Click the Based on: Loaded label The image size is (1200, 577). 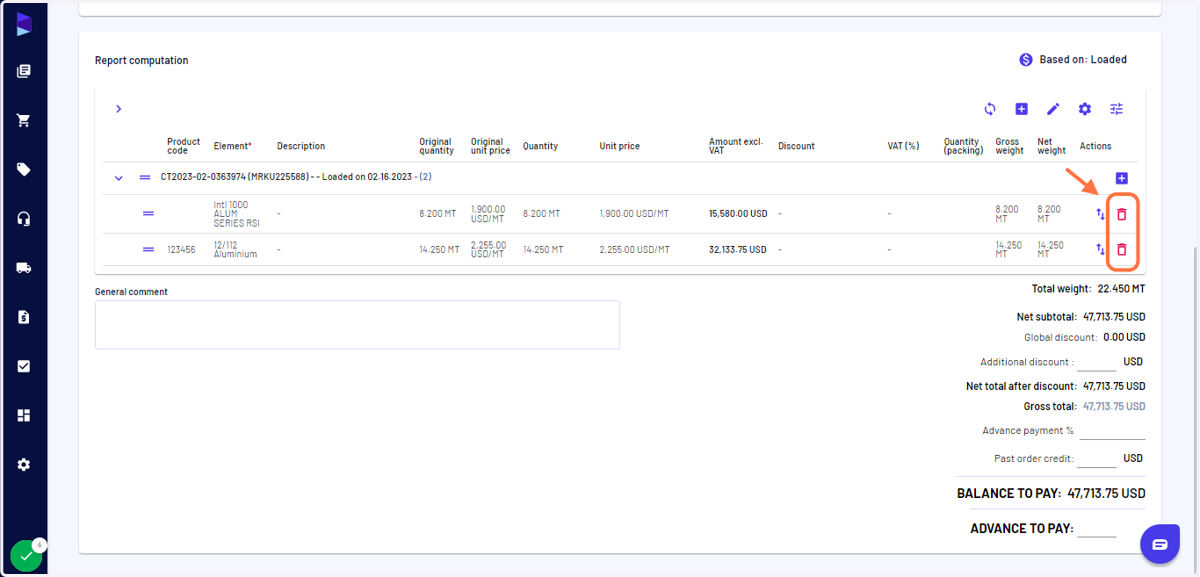point(1083,60)
